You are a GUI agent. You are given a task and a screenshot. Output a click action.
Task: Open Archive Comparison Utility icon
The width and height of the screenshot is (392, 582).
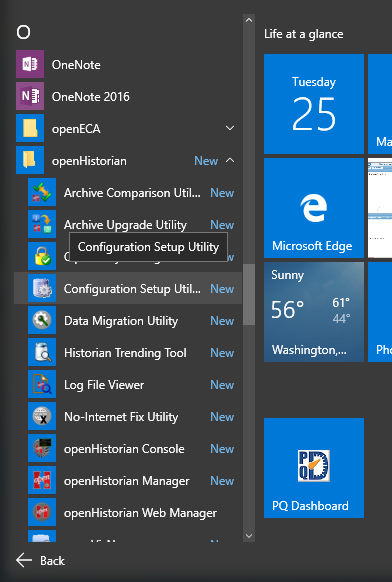(42, 192)
